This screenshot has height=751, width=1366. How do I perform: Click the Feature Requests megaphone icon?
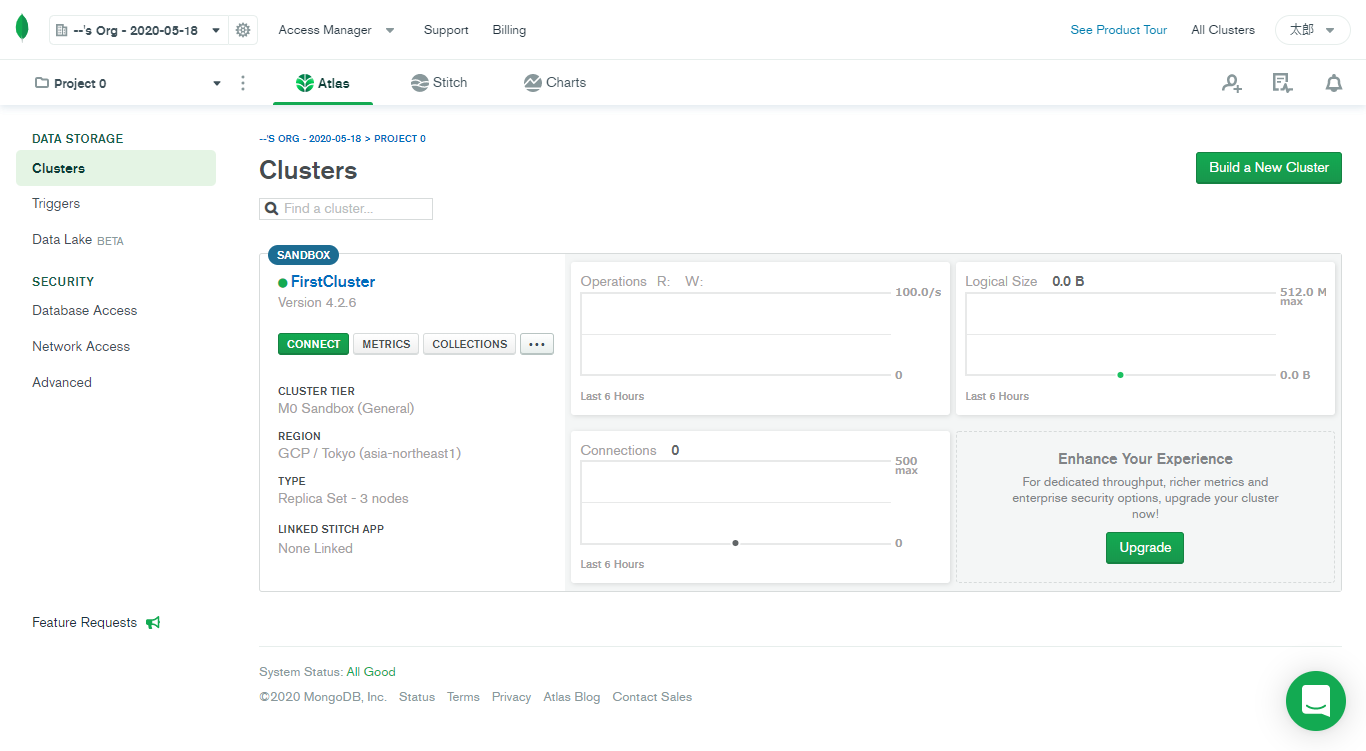coord(153,622)
